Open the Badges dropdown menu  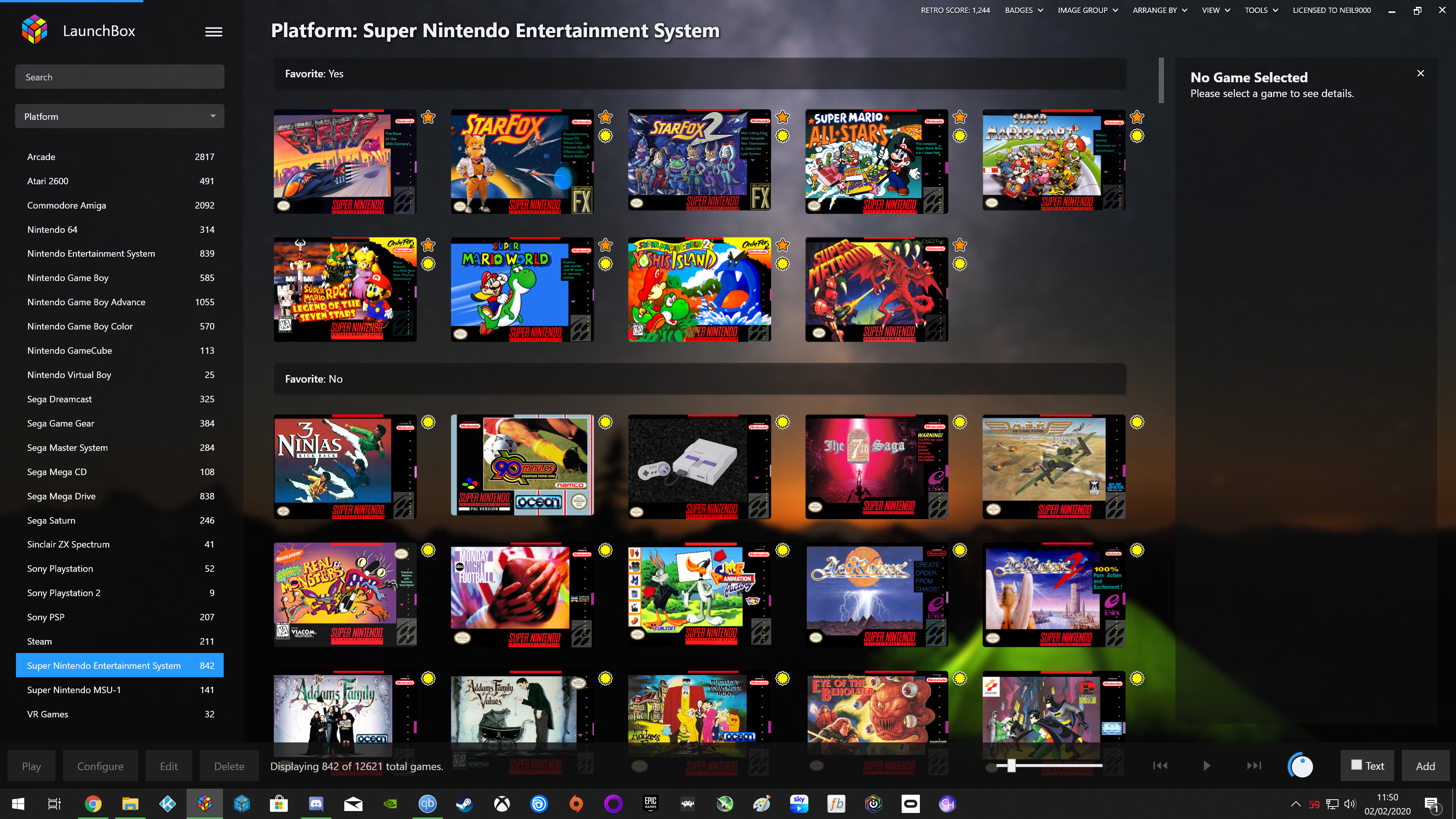point(1024,10)
